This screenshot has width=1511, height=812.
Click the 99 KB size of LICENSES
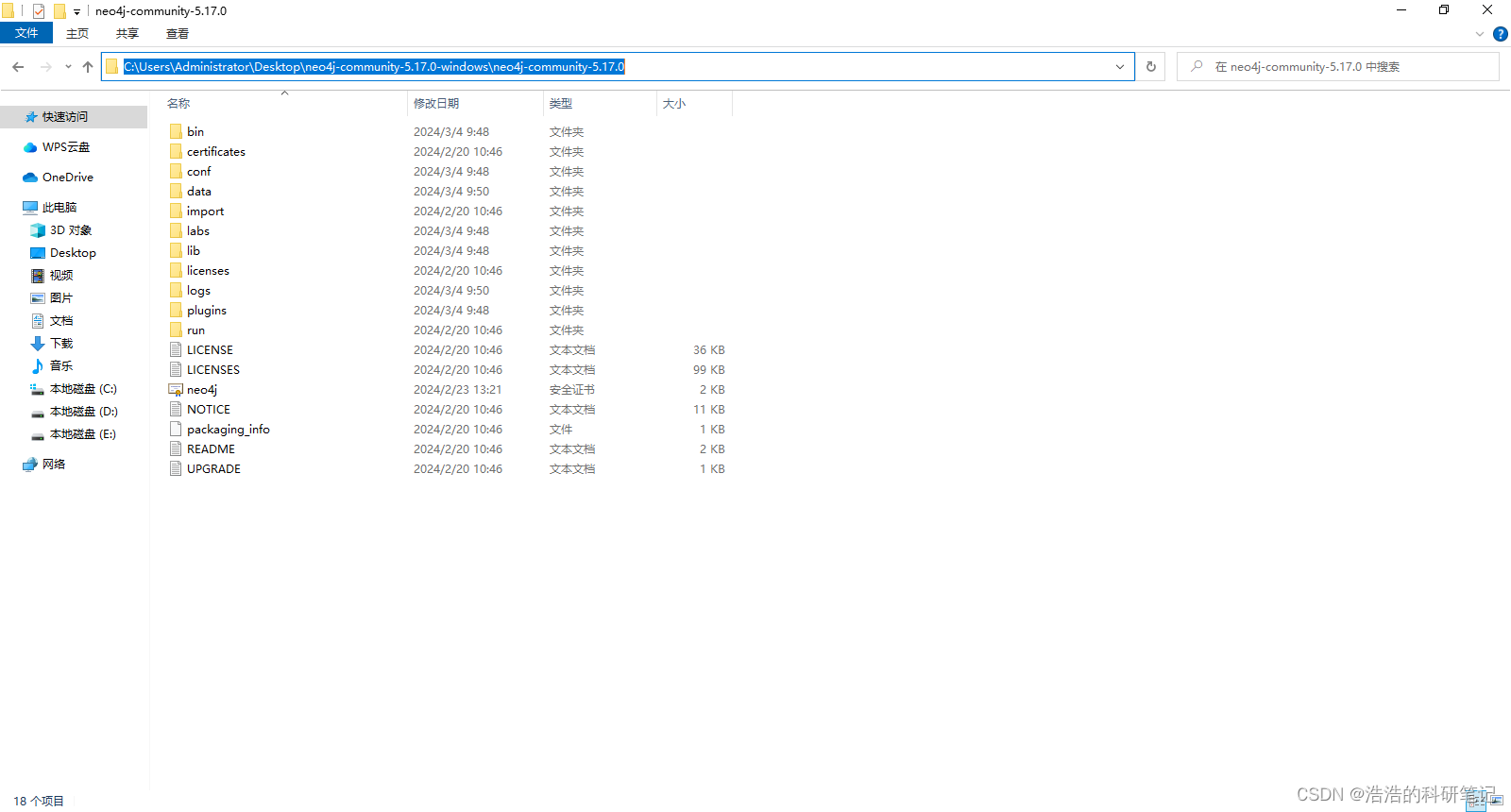(x=709, y=370)
